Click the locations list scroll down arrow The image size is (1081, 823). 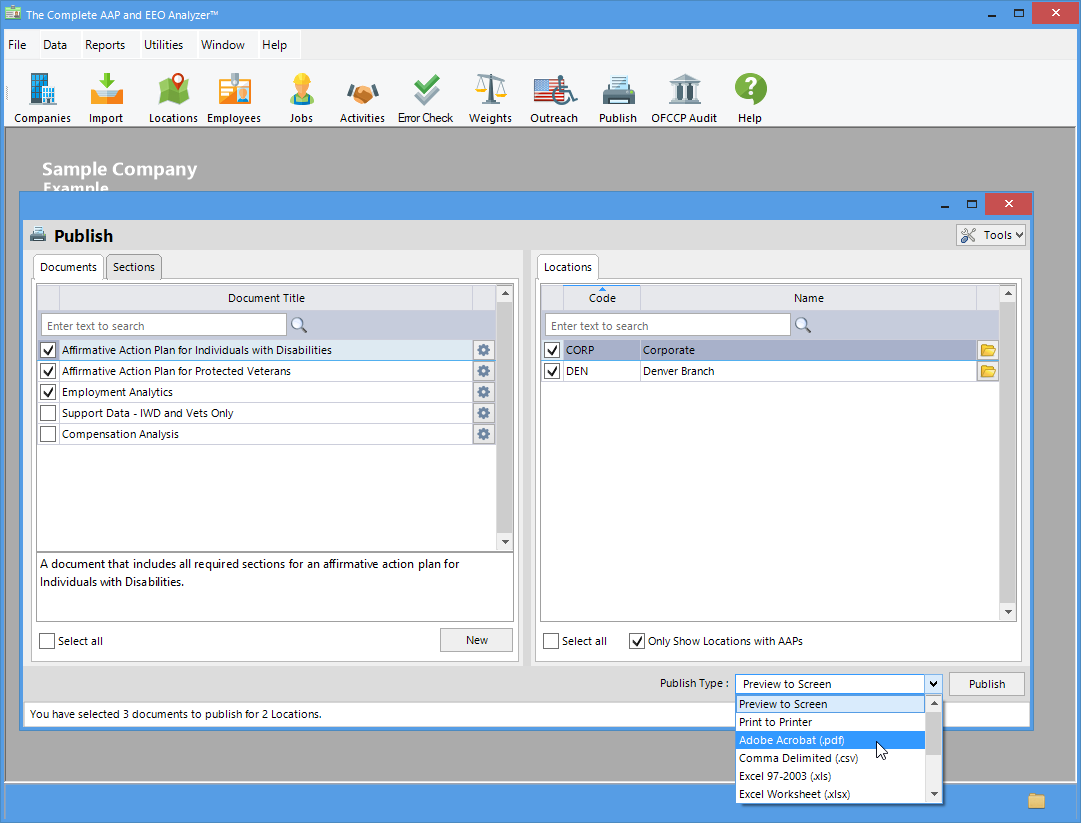(1009, 611)
